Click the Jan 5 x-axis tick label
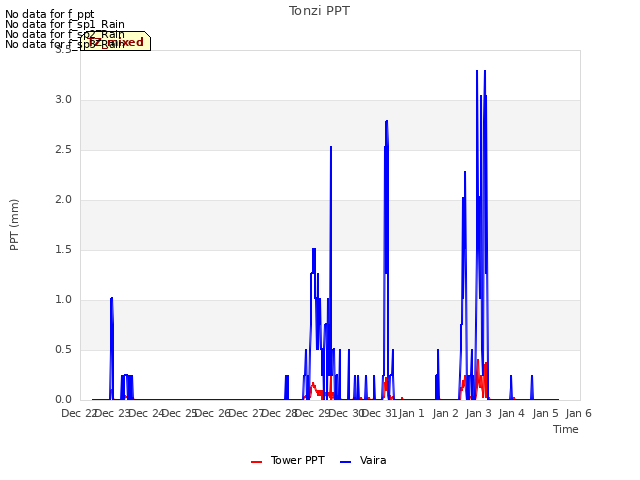 545,413
